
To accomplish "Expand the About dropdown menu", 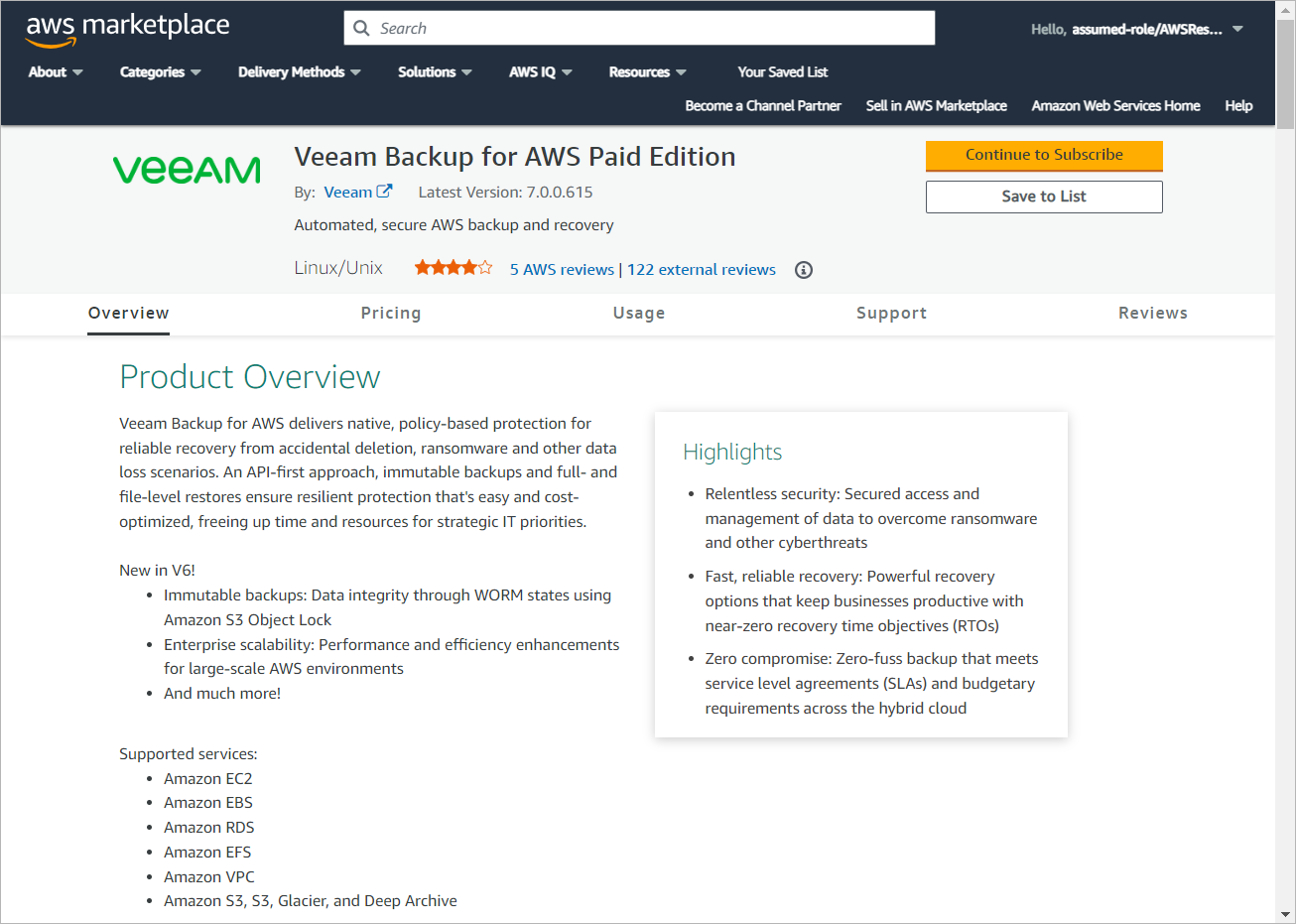I will 56,71.
